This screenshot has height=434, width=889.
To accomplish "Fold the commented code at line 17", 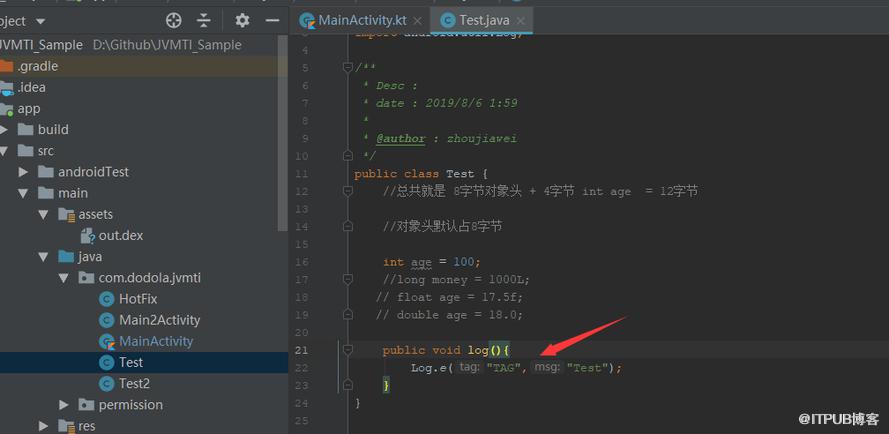I will click(x=348, y=280).
